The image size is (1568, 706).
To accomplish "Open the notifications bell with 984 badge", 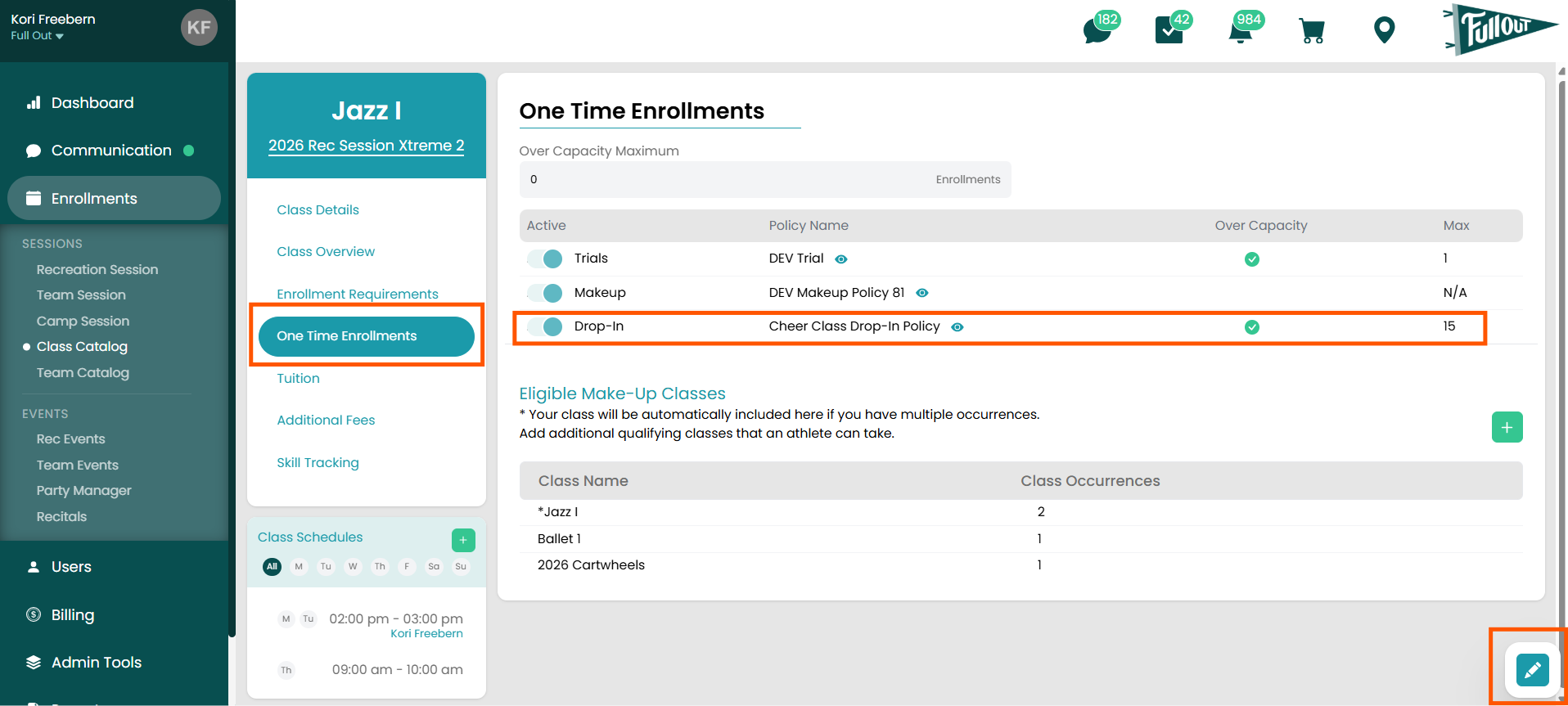I will 1243,29.
